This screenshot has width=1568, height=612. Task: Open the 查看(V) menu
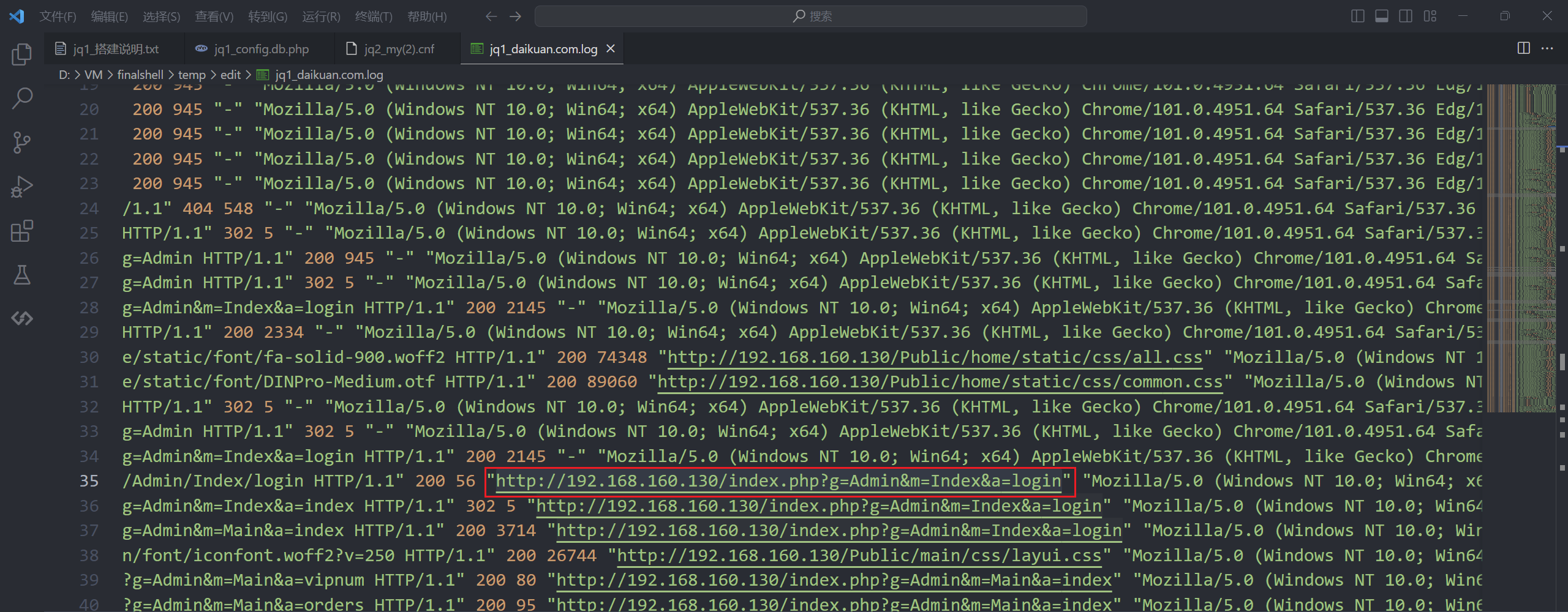tap(214, 17)
